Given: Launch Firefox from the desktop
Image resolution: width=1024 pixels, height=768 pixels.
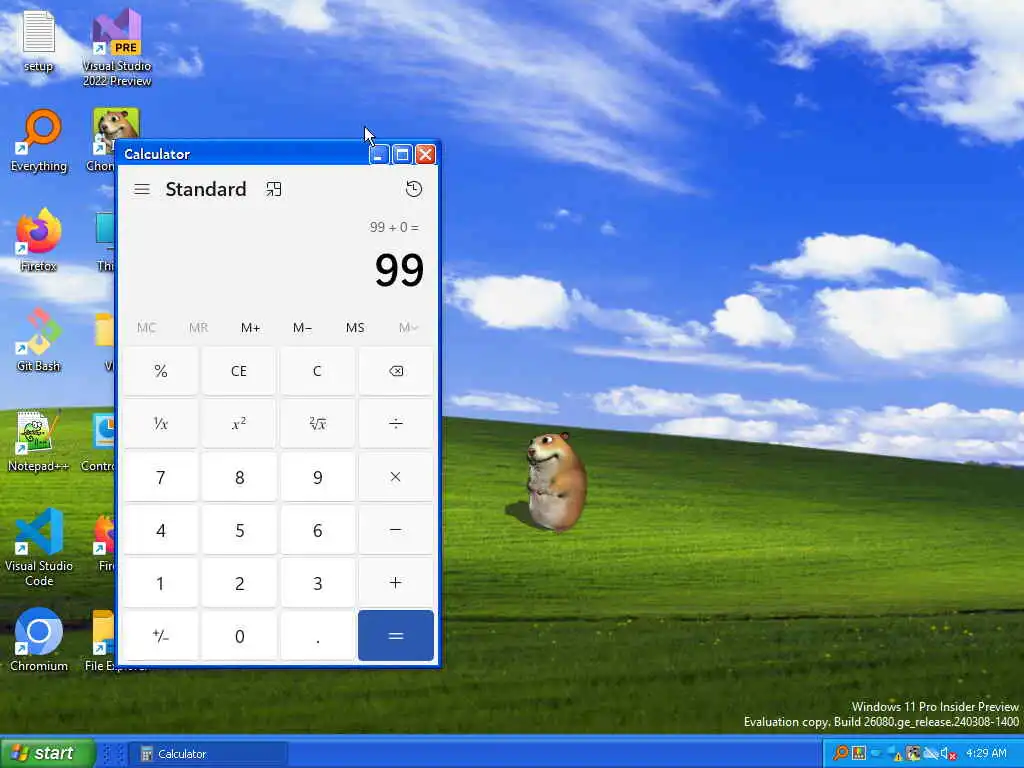Looking at the screenshot, I should click(39, 240).
